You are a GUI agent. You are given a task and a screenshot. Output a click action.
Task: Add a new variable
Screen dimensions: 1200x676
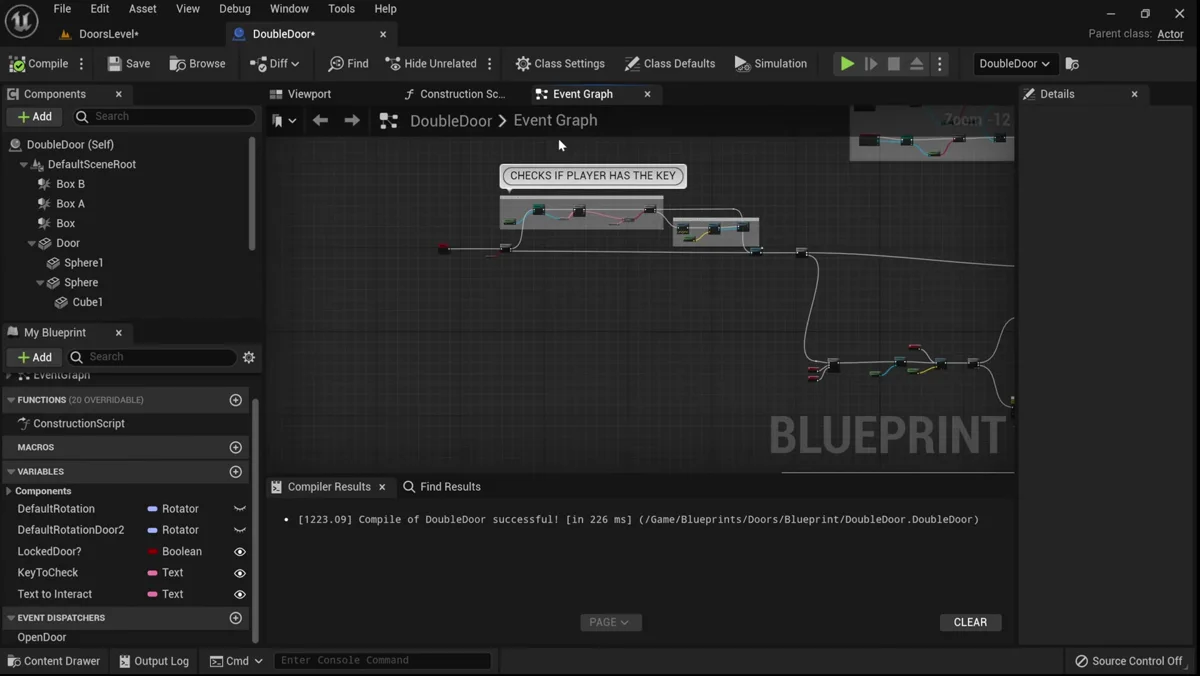236,472
